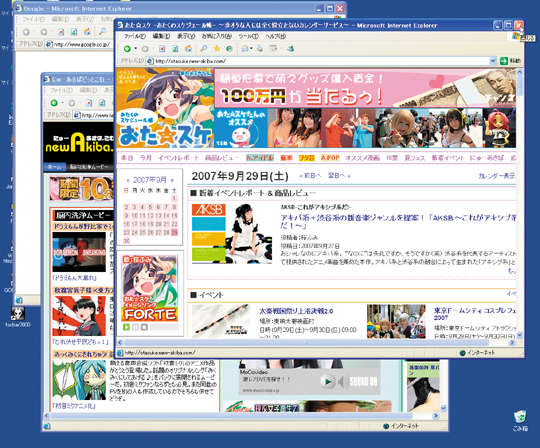Image resolution: width=540 pixels, height=448 pixels.
Task: Click Search magnifier in the Google window toolbar
Action: coord(102,32)
